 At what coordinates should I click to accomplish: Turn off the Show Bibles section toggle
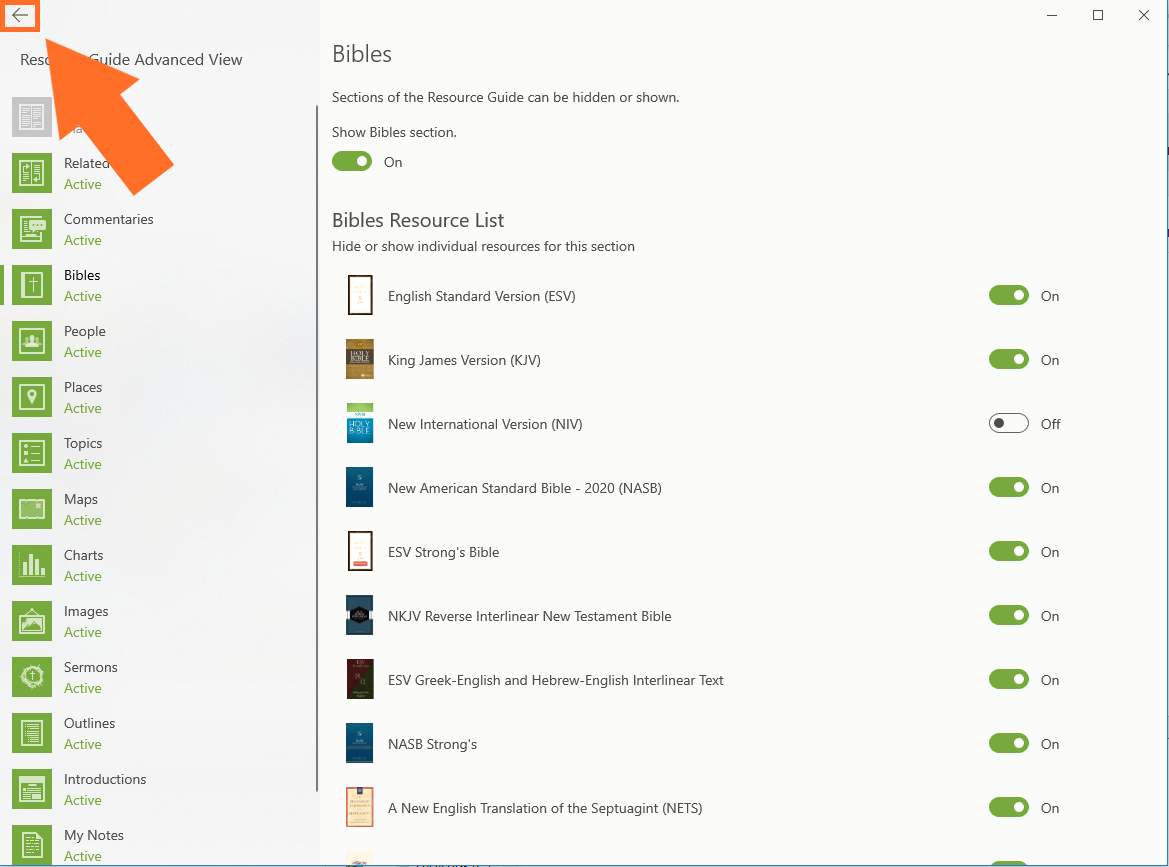tap(352, 162)
